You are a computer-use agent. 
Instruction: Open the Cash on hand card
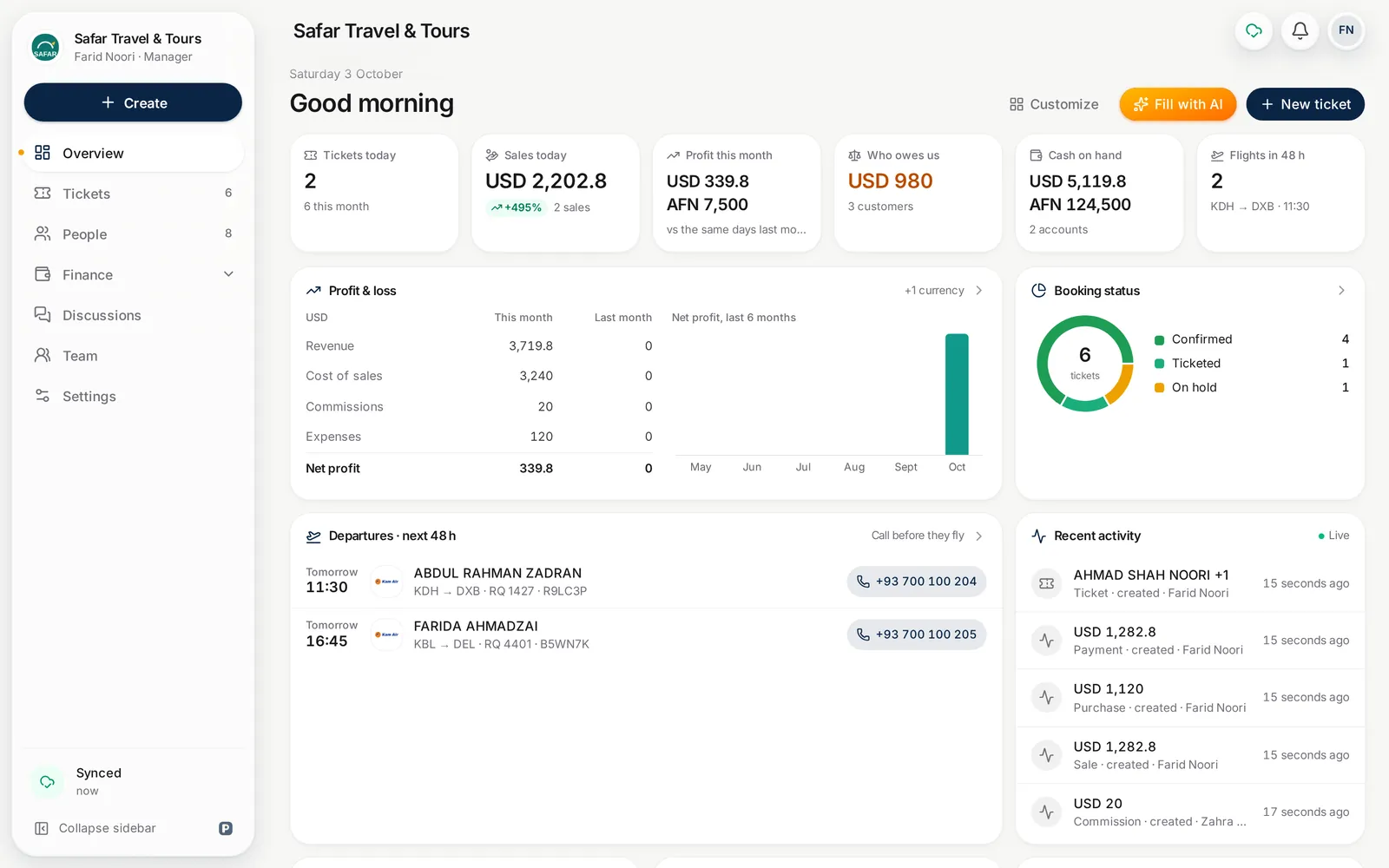(1100, 193)
